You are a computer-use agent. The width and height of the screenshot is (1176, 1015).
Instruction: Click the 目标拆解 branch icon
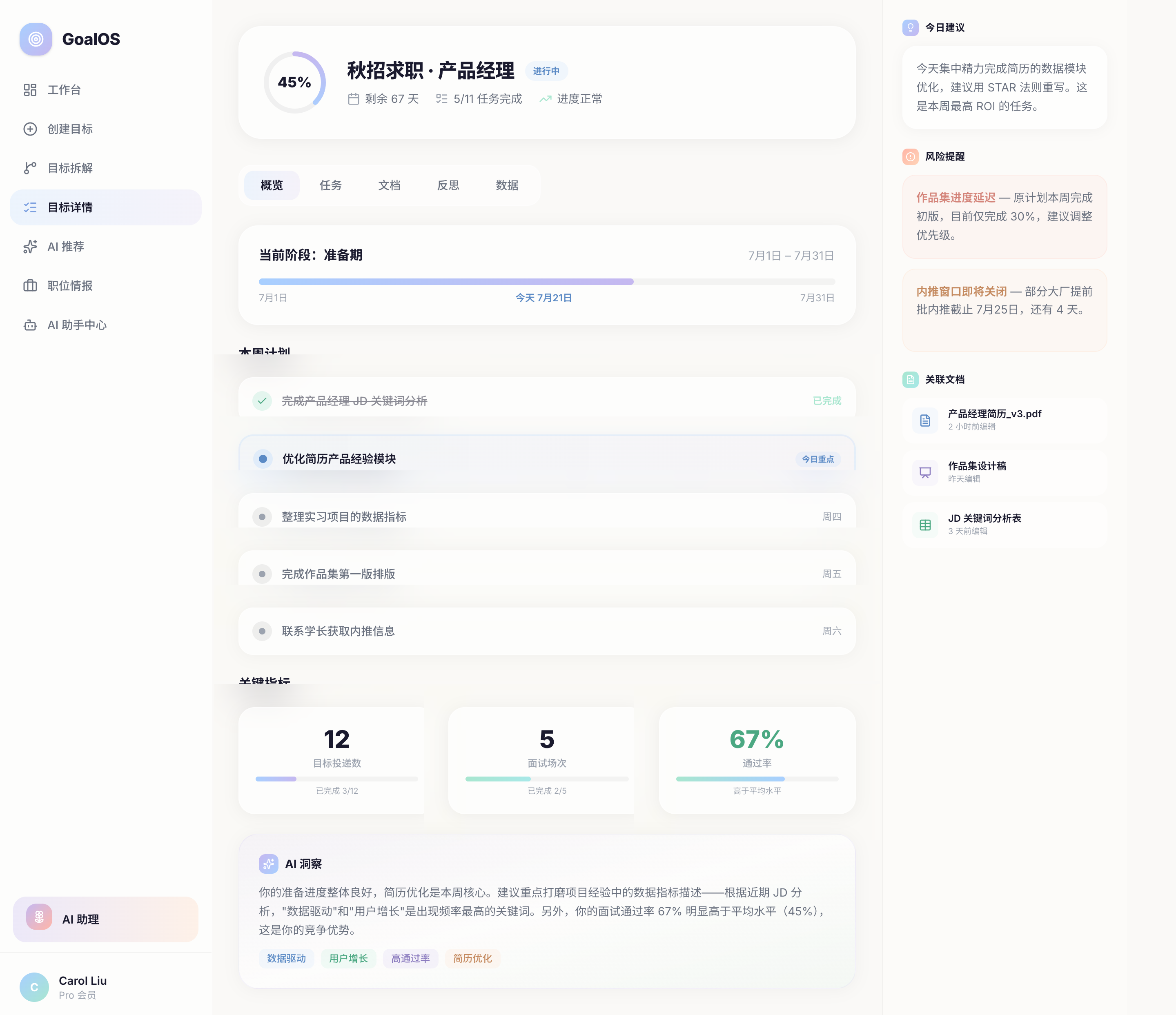point(30,168)
